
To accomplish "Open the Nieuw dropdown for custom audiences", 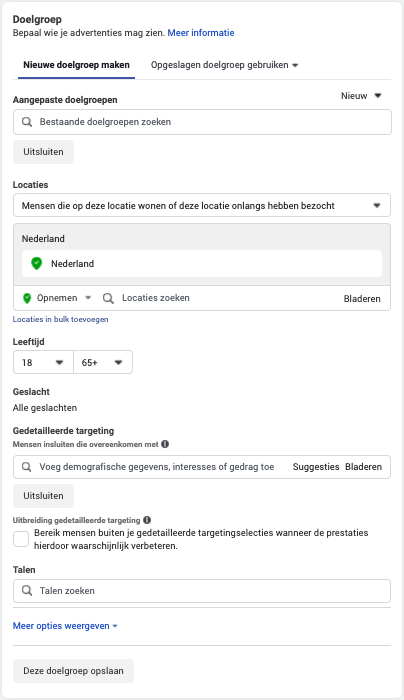I will coord(361,96).
